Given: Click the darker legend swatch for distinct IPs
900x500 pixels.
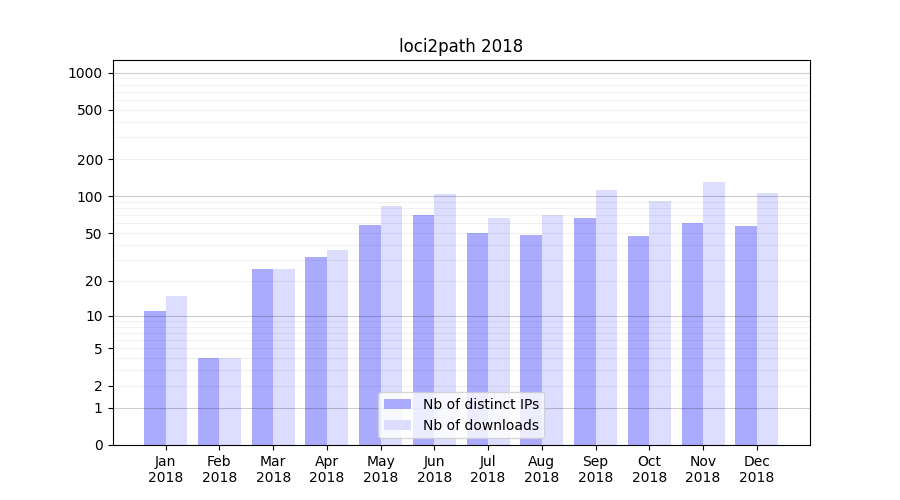Looking at the screenshot, I should pyautogui.click(x=397, y=404).
